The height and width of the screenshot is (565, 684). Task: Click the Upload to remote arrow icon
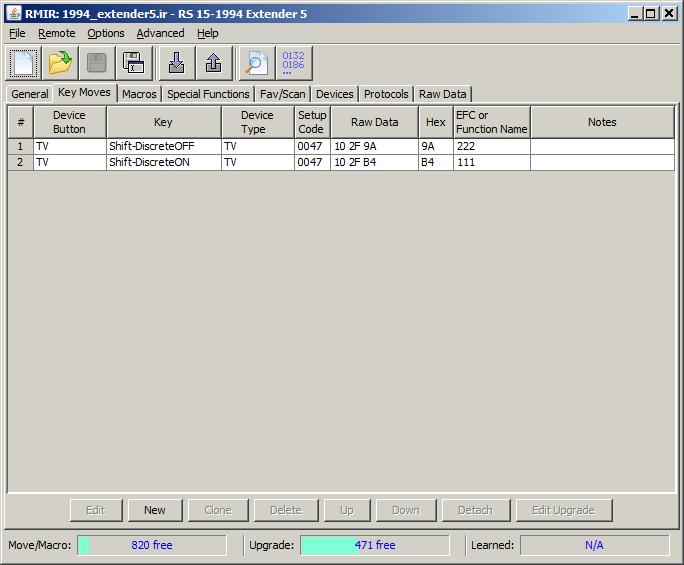[213, 63]
